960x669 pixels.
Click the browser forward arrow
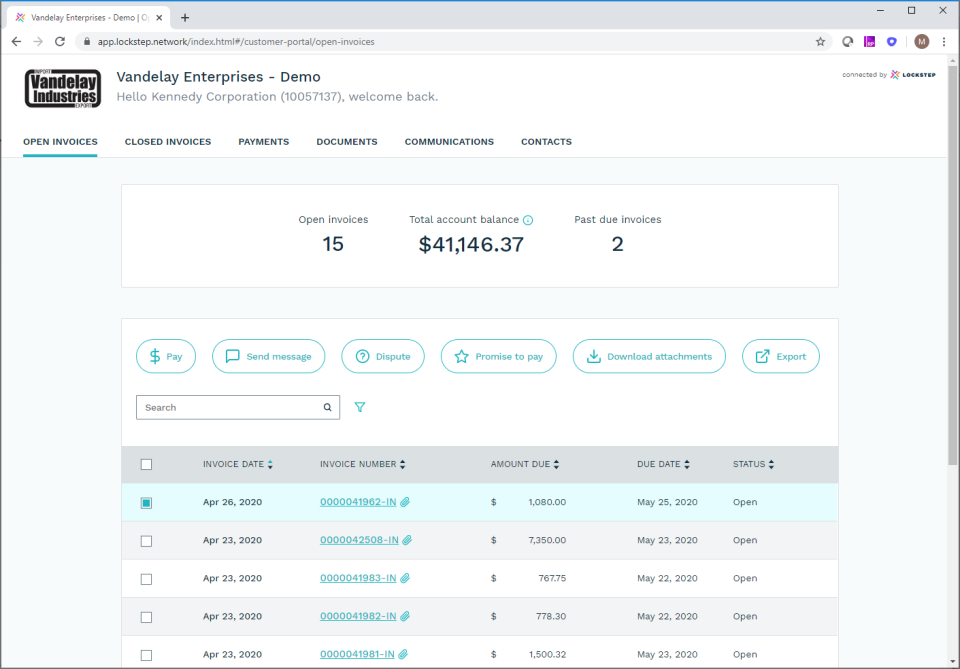tap(38, 42)
